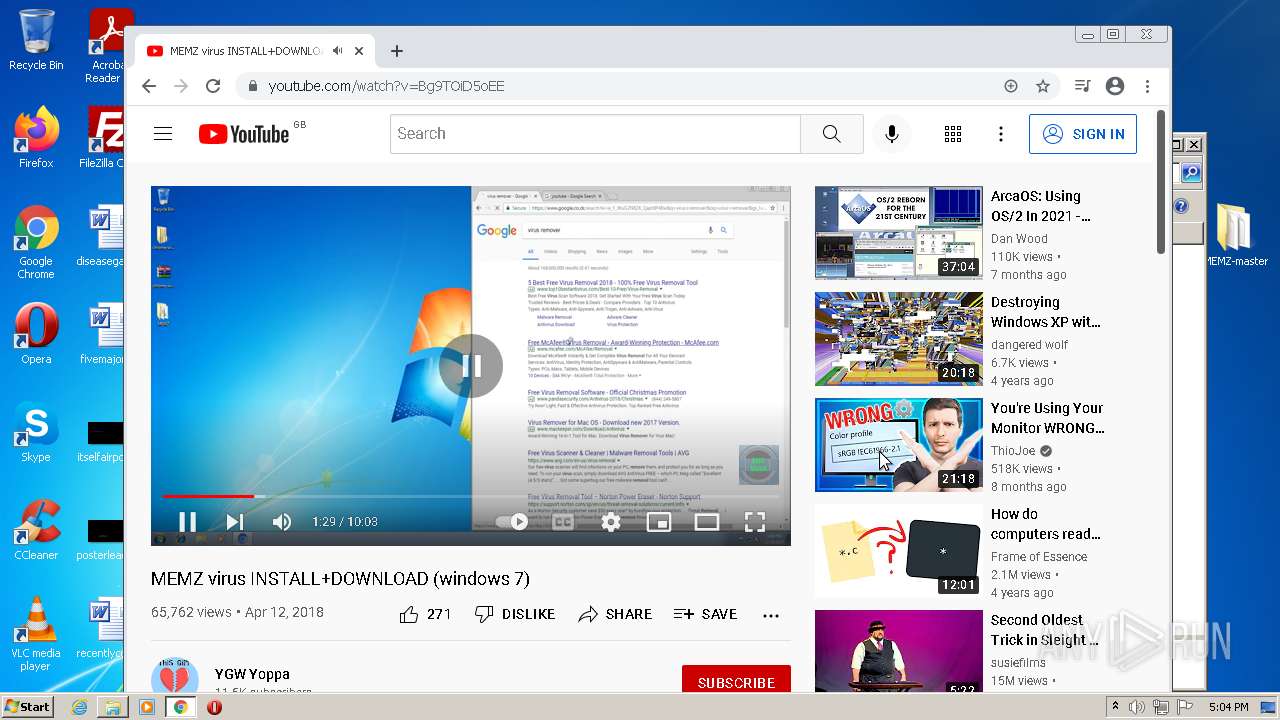
Task: Reload the YouTube page
Action: pyautogui.click(x=213, y=86)
